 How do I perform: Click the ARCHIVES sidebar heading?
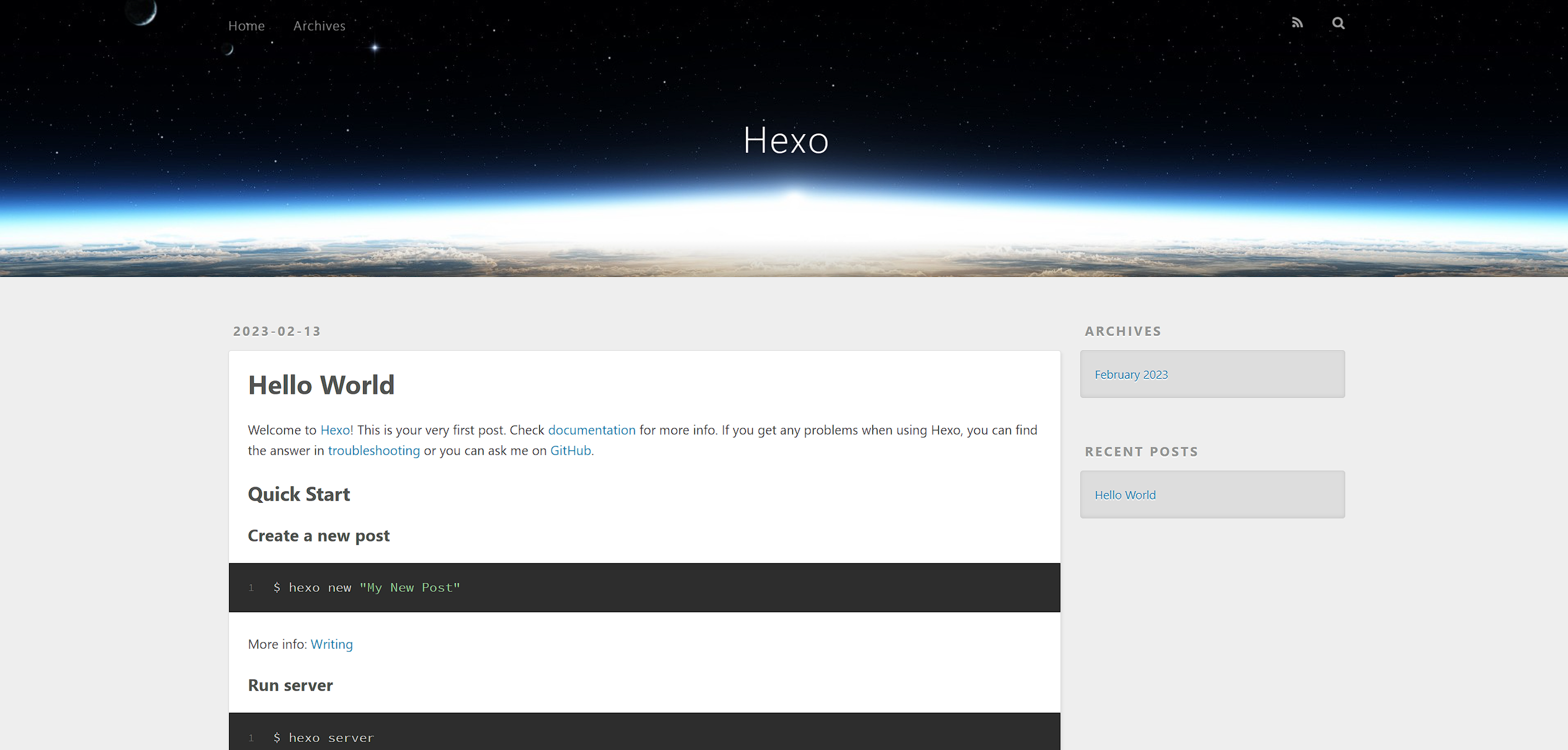click(1122, 332)
